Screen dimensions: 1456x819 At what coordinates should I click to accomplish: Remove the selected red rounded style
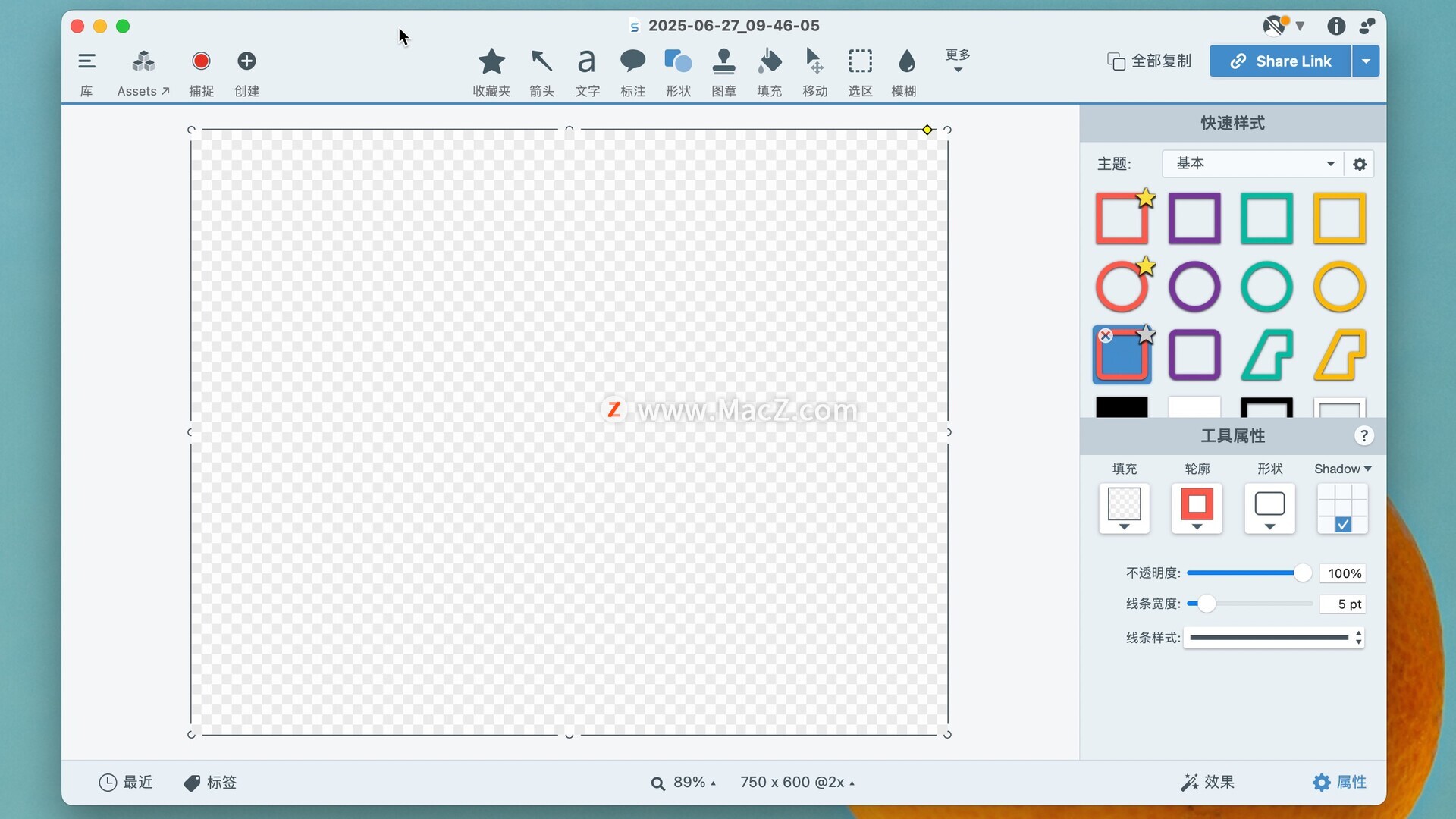(1106, 336)
